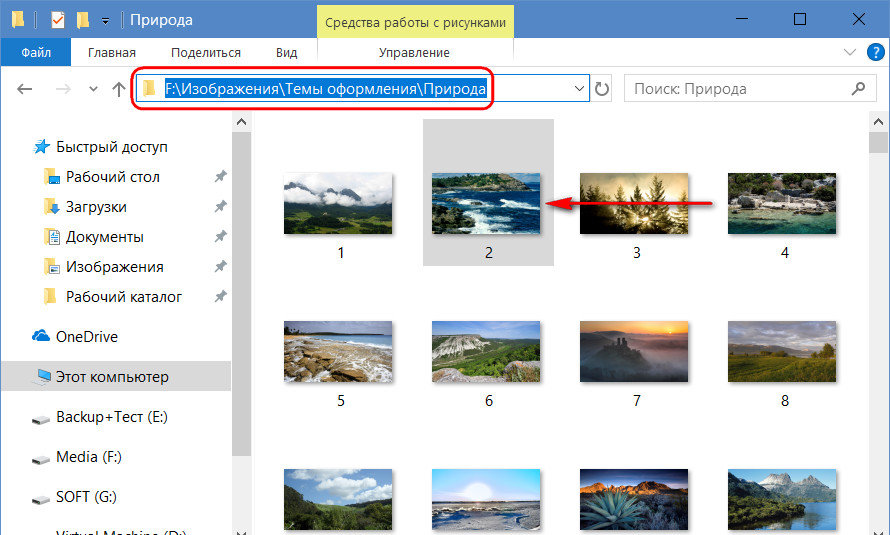Click the Backup+Тест (E:) drive icon
Image resolution: width=890 pixels, height=535 pixels.
point(41,419)
